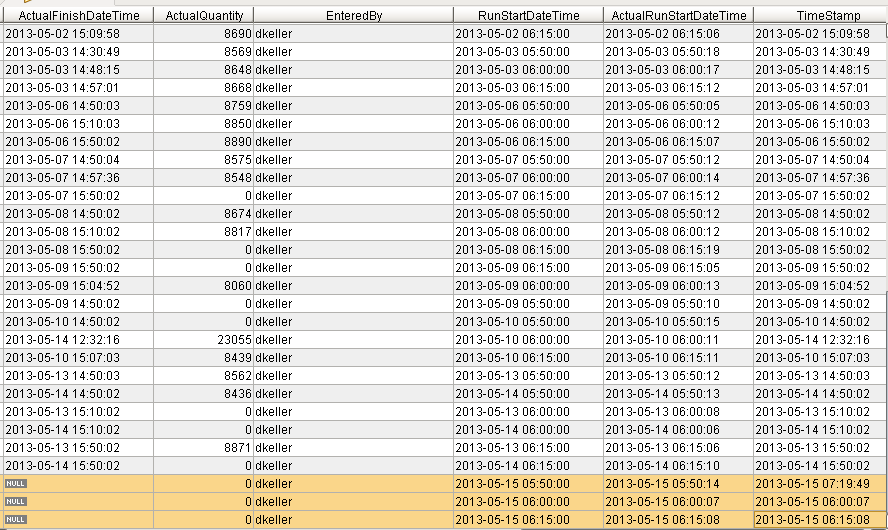Select quantity cell 8817
Image resolution: width=888 pixels, height=530 pixels.
tap(203, 232)
